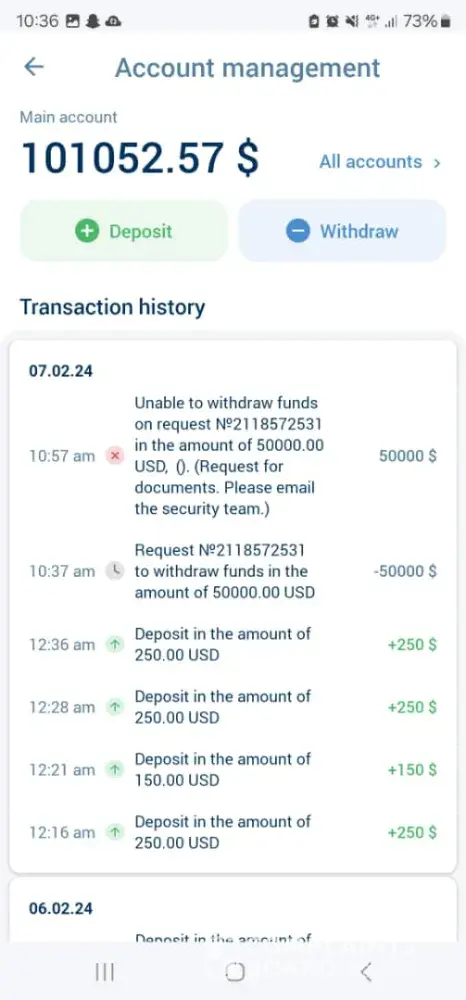The height and width of the screenshot is (1000, 466).
Task: Click red failed-withdrawal X icon at 10:57 am
Action: tap(115, 456)
